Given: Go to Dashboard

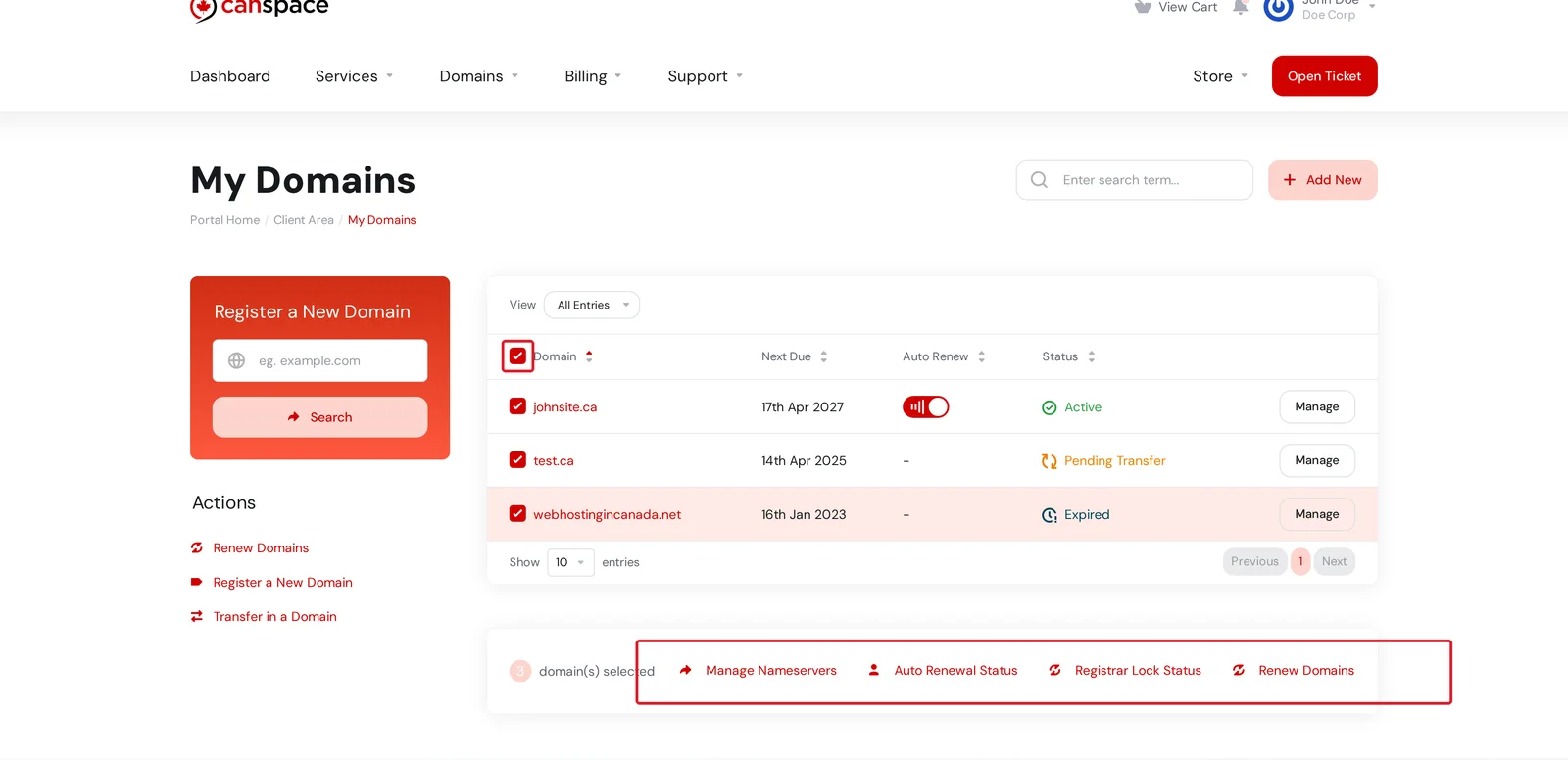Looking at the screenshot, I should pyautogui.click(x=230, y=76).
